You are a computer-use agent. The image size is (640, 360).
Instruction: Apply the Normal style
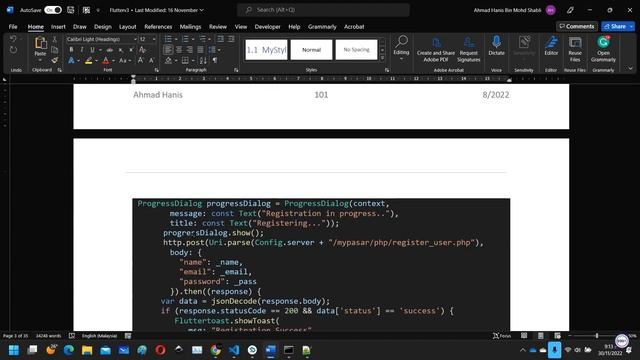[x=311, y=50]
